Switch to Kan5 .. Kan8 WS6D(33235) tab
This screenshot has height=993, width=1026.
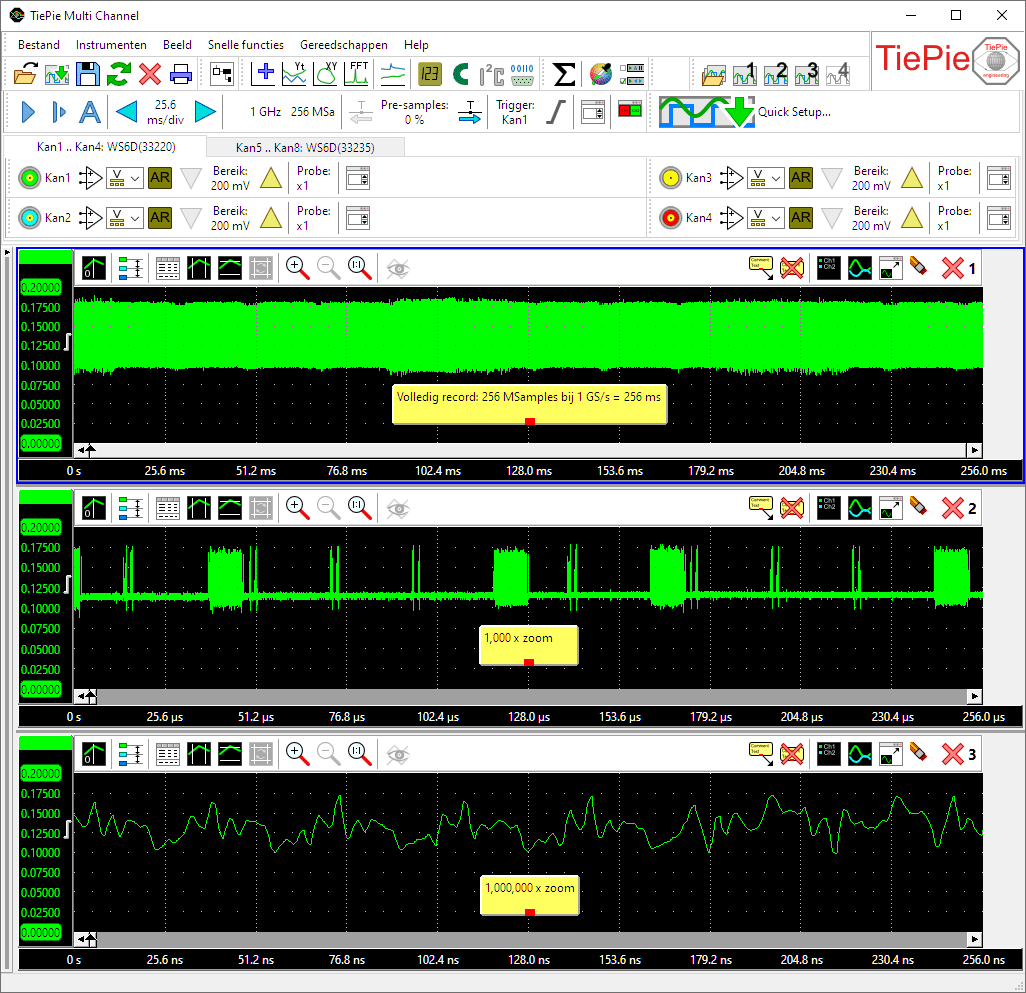[305, 147]
